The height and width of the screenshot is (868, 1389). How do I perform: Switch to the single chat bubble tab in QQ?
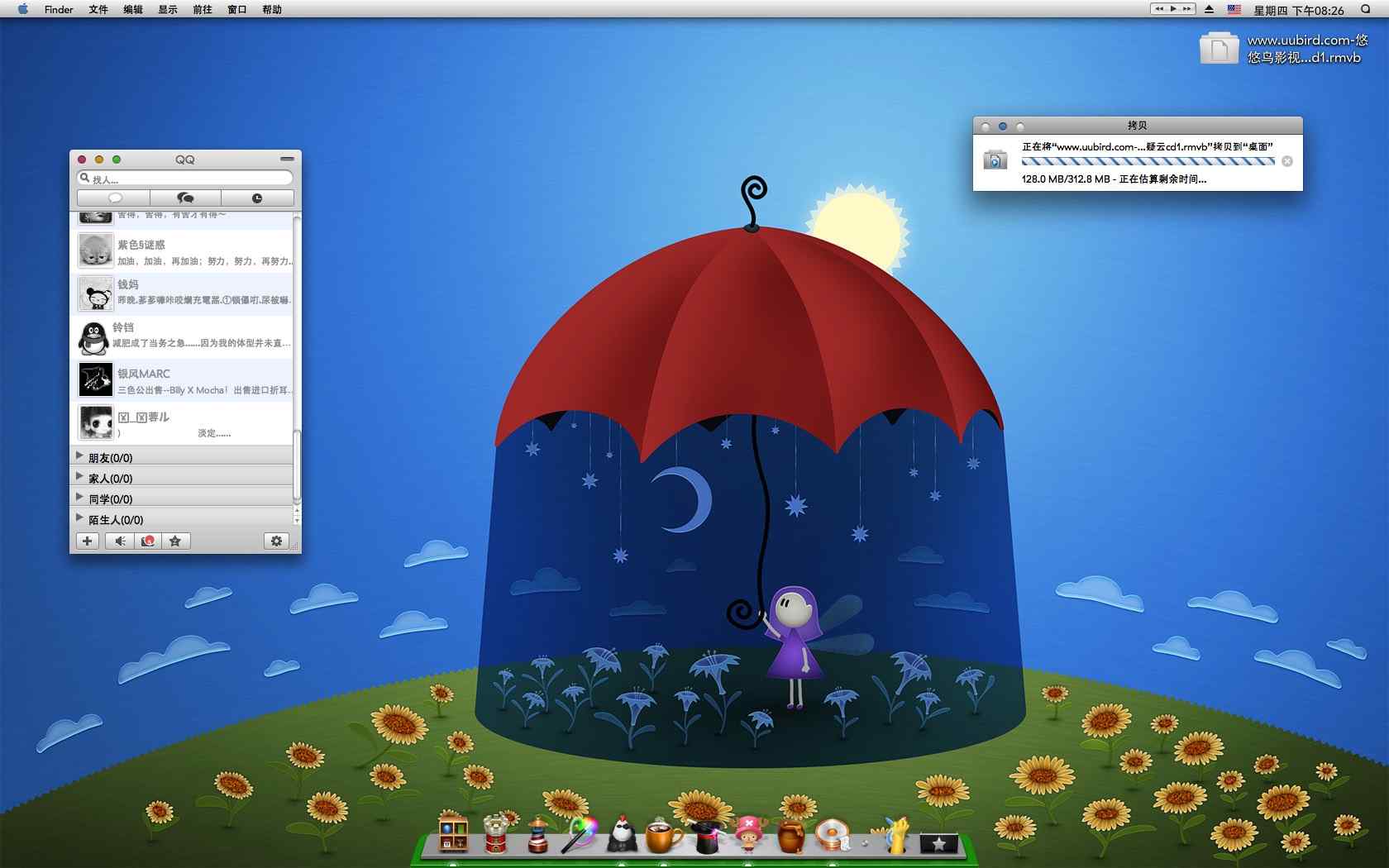click(x=114, y=198)
